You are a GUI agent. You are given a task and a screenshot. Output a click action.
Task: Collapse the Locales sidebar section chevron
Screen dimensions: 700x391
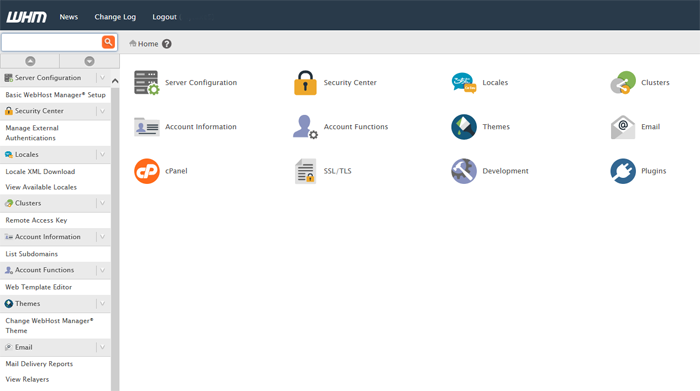(x=102, y=154)
